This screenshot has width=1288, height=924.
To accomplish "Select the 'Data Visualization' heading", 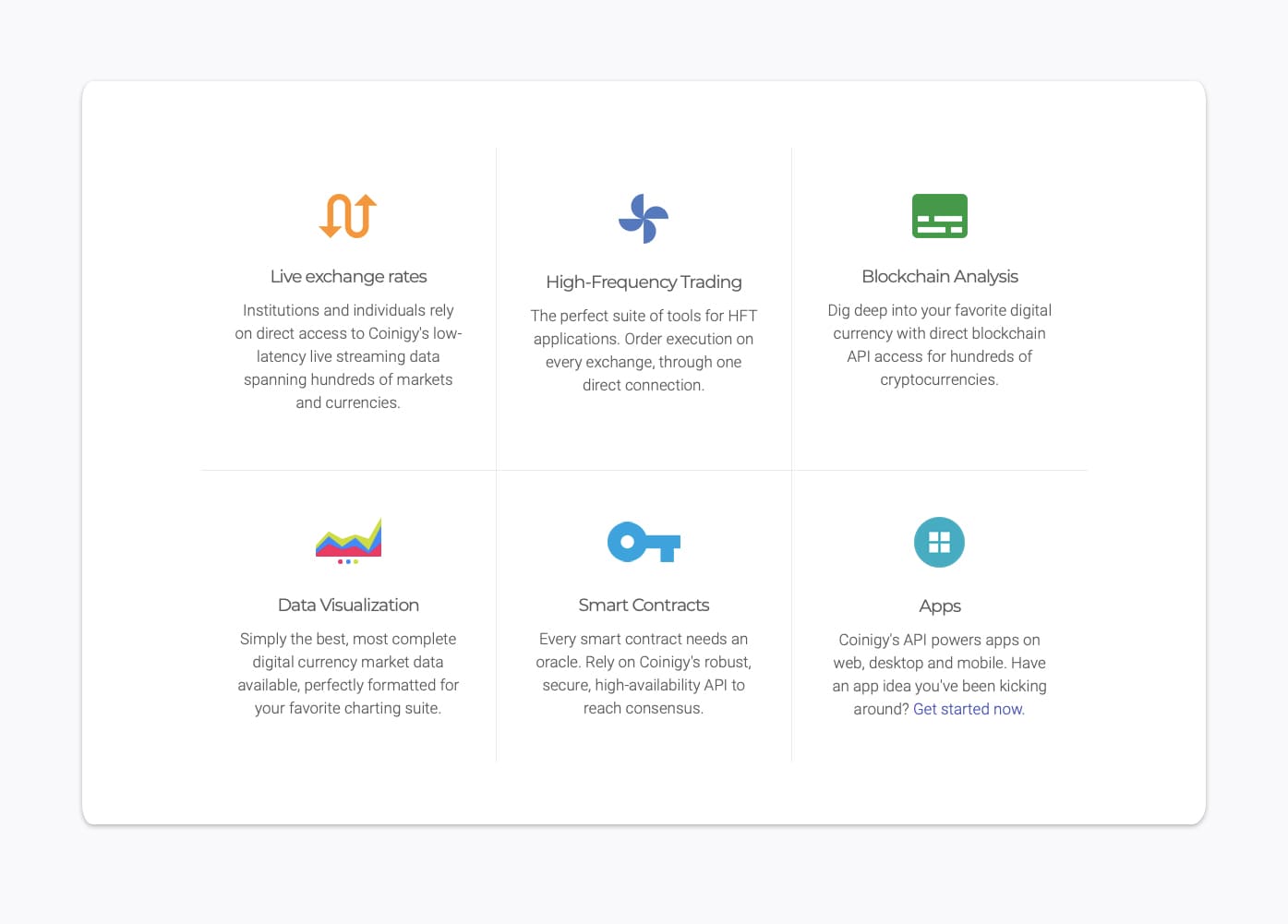I will pyautogui.click(x=348, y=605).
